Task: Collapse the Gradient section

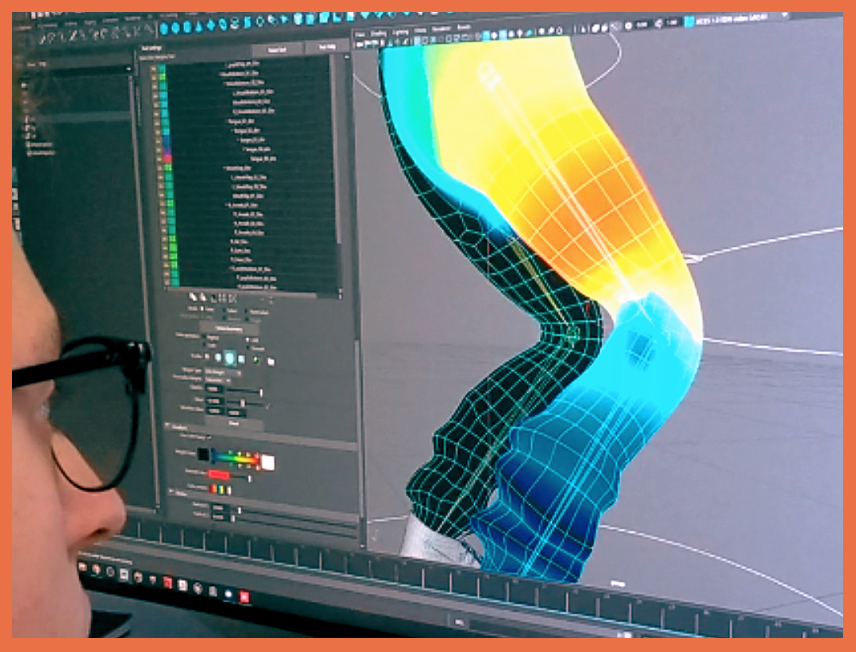Action: click(166, 426)
